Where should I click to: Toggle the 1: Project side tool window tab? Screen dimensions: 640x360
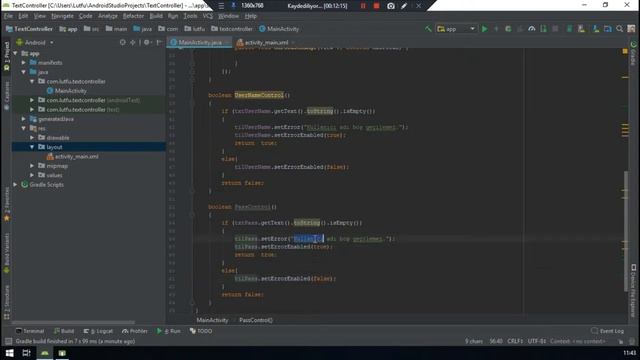click(7, 56)
